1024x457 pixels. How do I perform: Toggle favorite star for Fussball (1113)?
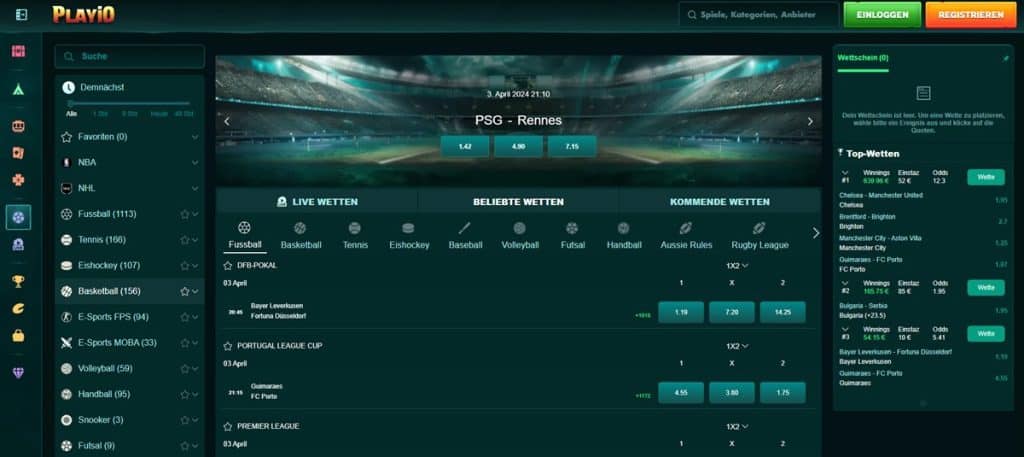tap(184, 214)
